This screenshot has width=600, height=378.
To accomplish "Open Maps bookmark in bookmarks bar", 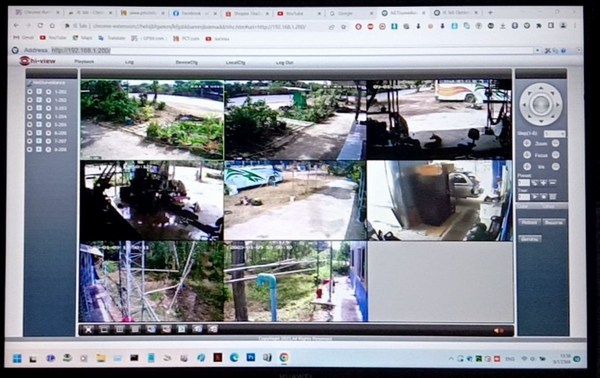I will (83, 38).
